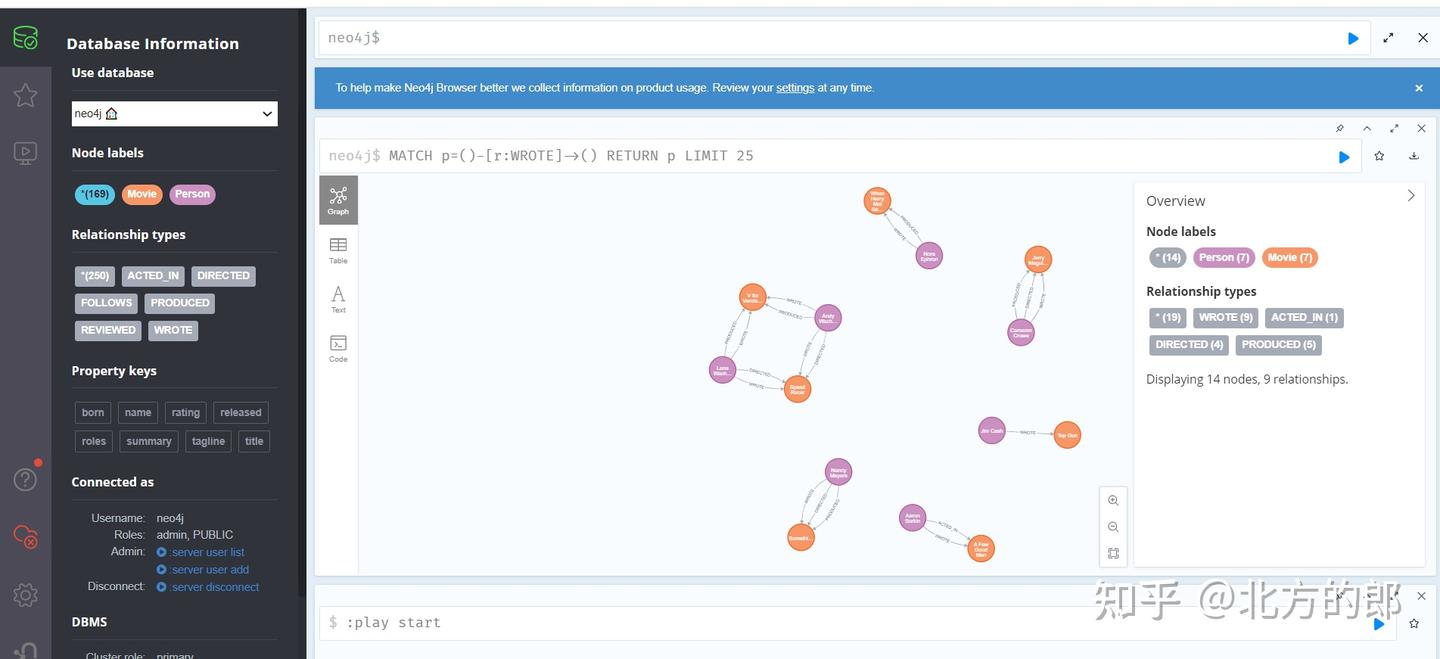
Task: Open Neo4j Browser settings gear
Action: click(x=25, y=594)
